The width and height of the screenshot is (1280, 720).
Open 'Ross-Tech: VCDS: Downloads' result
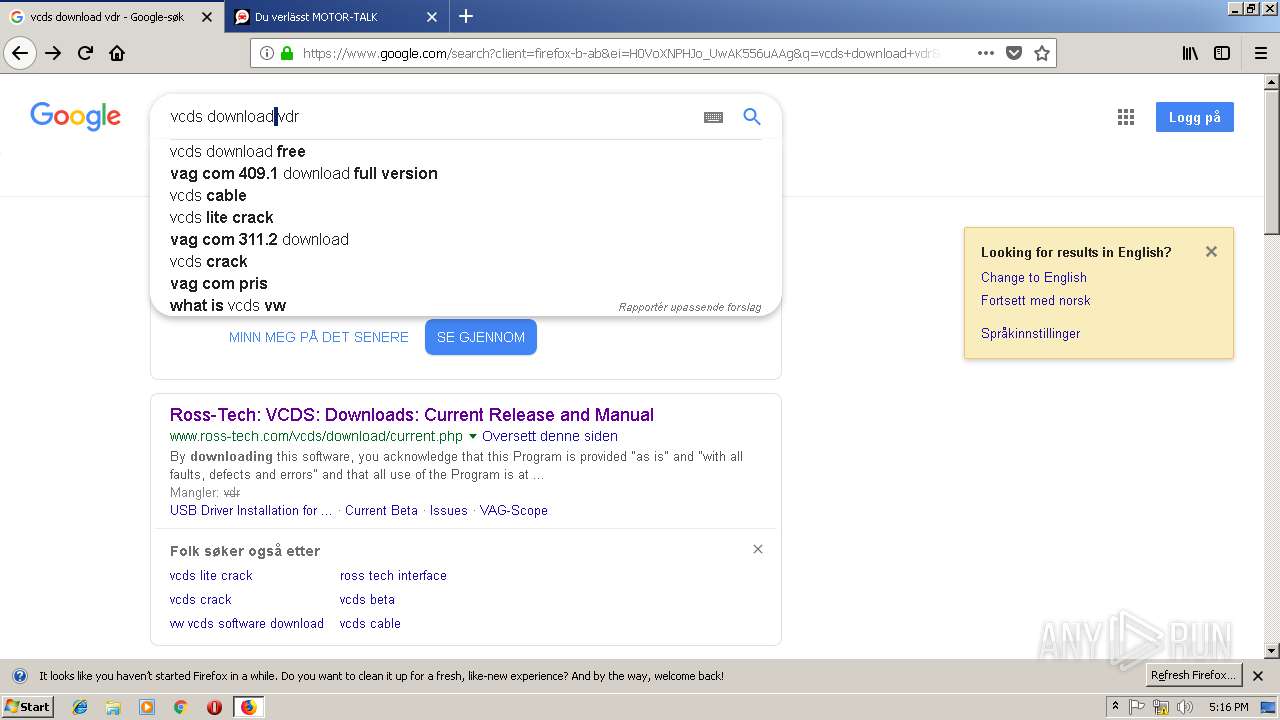tap(412, 415)
